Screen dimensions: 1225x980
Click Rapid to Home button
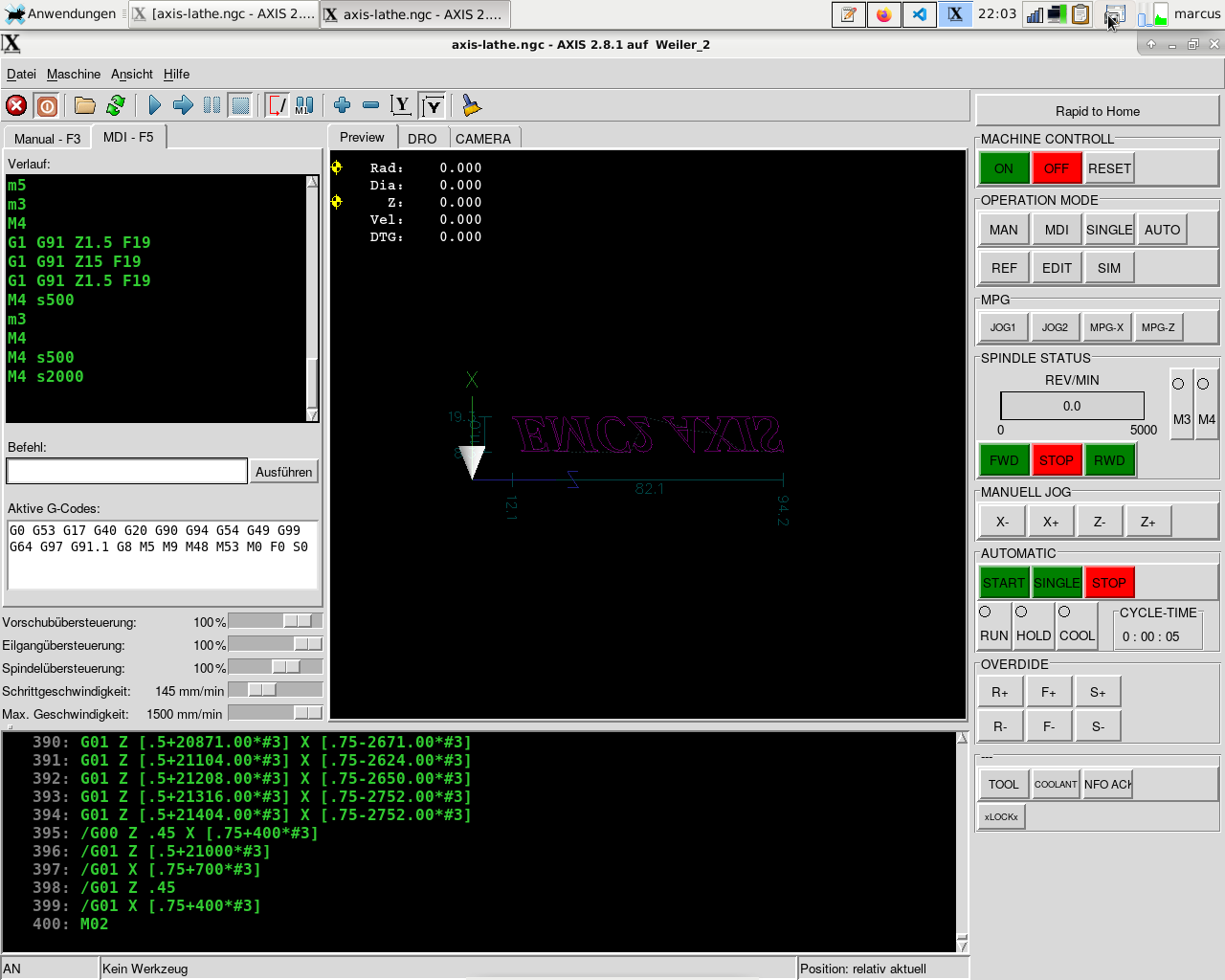(1098, 111)
